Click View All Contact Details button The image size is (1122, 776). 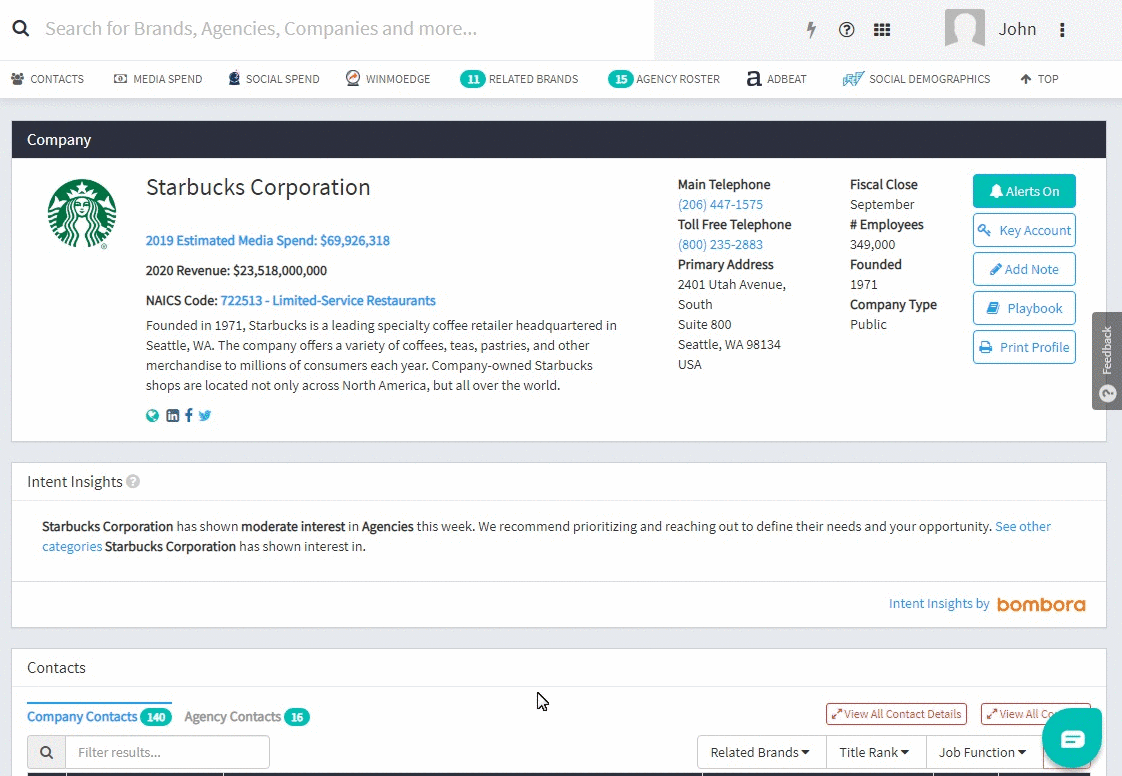point(896,714)
